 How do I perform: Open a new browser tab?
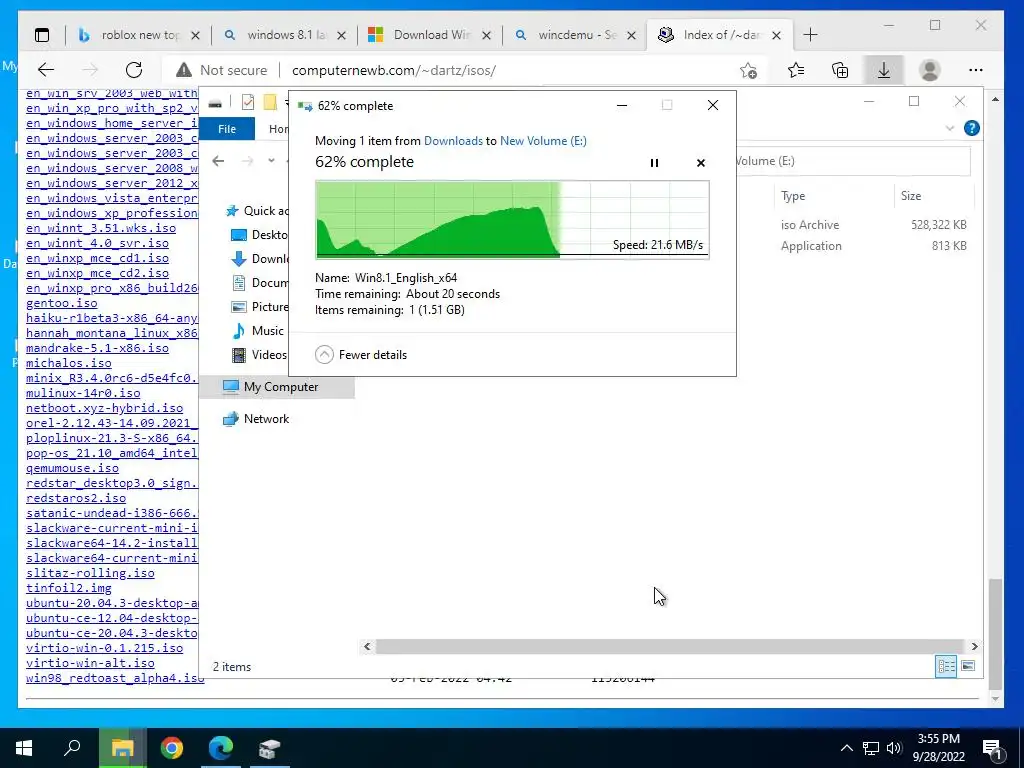810,35
